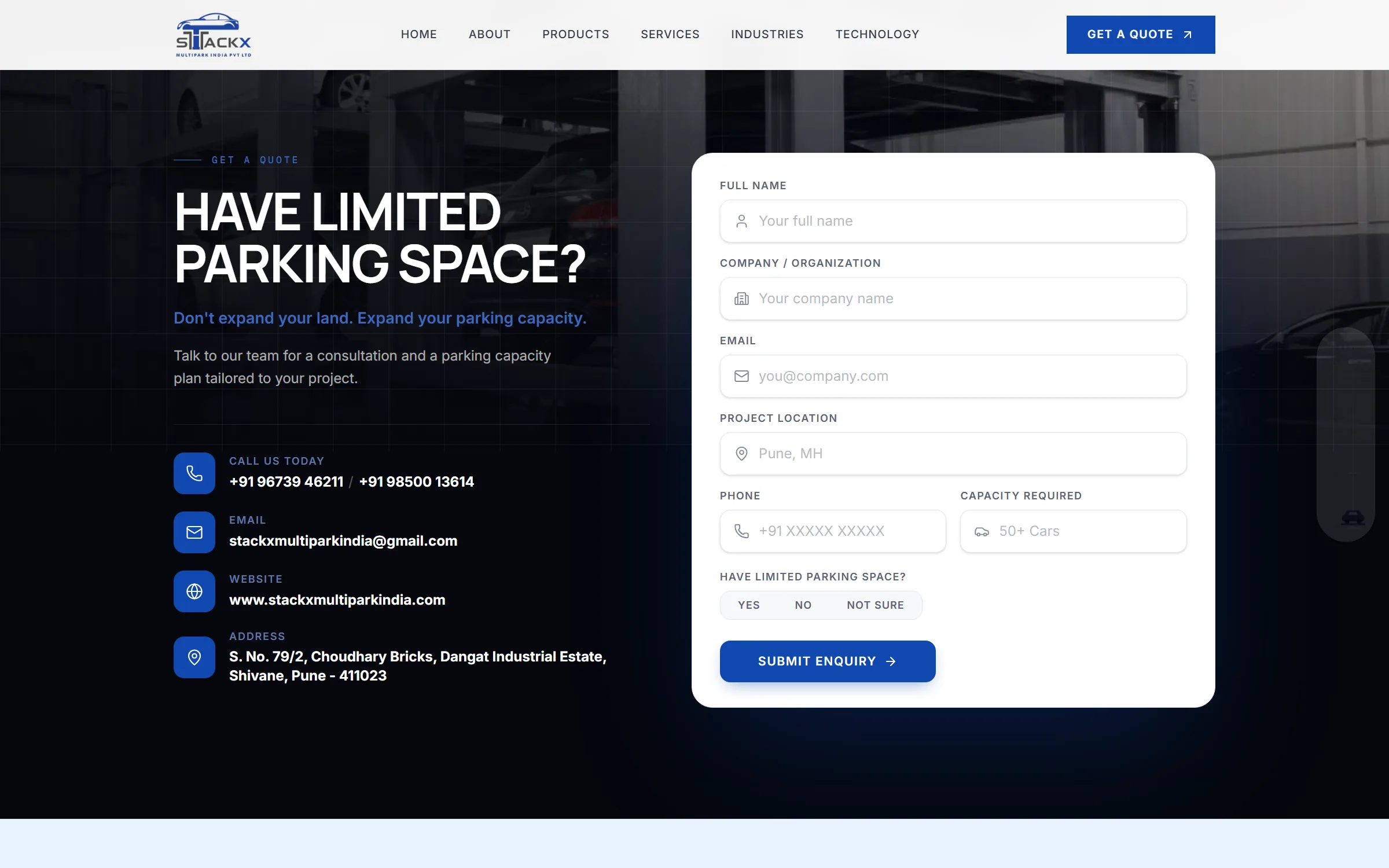Call the number +91 96739 46211

286,482
